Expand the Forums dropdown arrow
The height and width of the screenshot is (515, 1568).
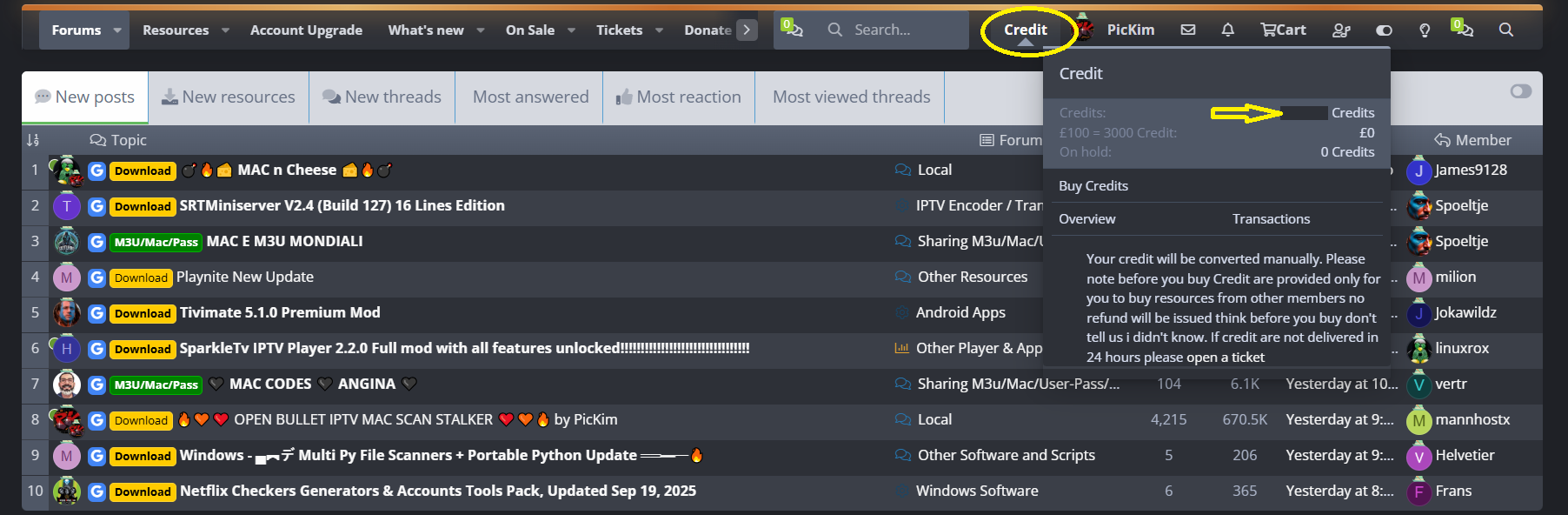(117, 30)
